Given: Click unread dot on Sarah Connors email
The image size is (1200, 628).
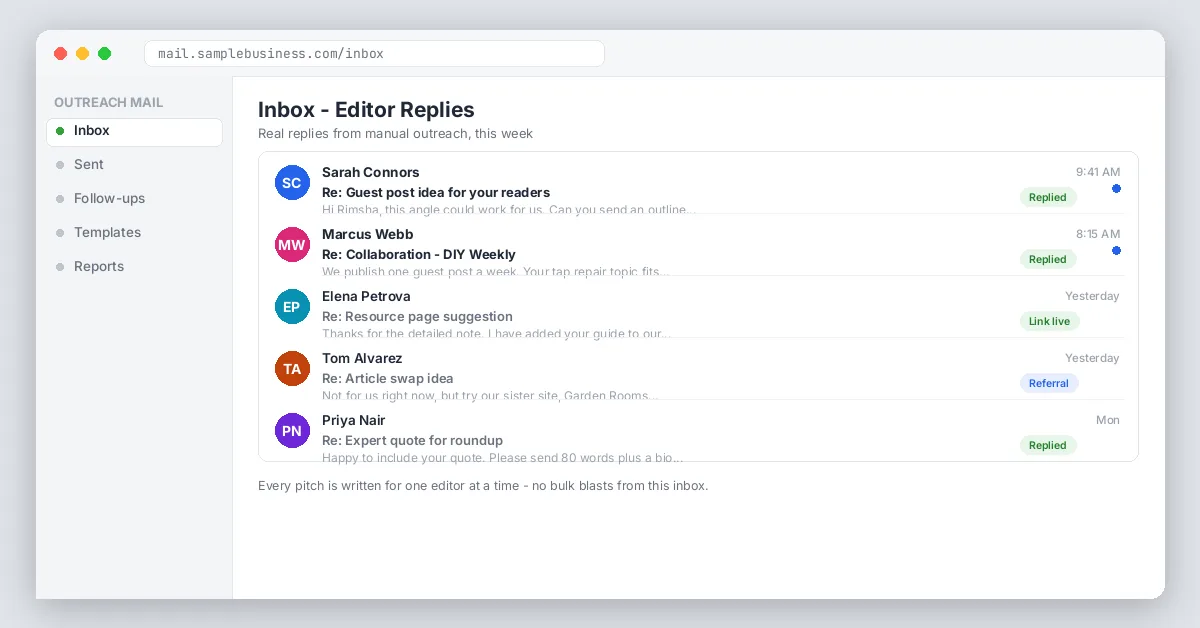Looking at the screenshot, I should point(1116,188).
